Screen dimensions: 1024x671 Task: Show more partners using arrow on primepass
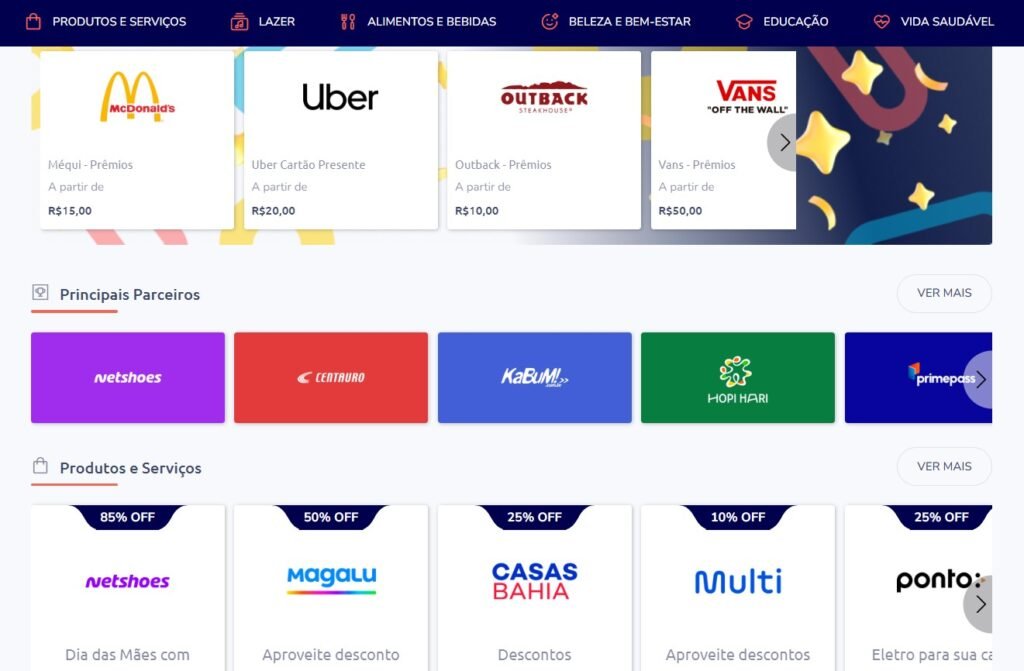[x=978, y=380]
